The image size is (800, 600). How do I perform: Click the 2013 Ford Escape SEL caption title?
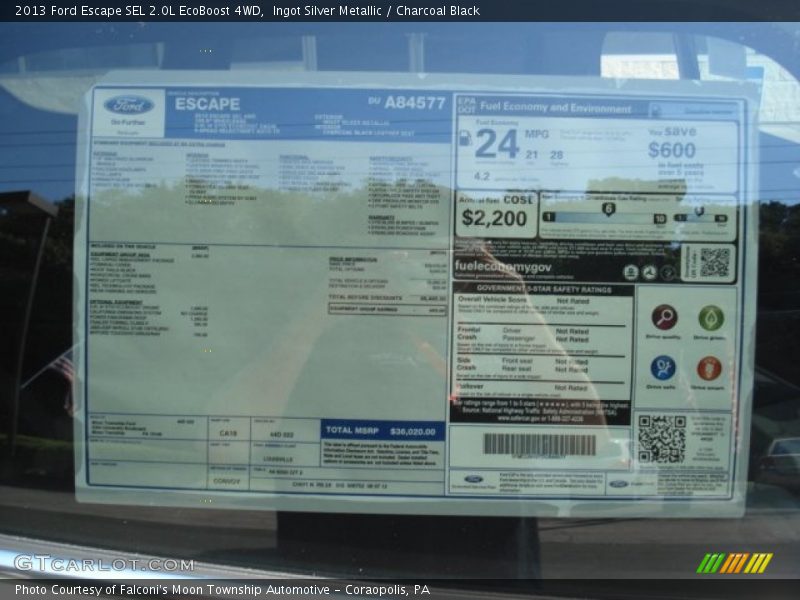(139, 11)
